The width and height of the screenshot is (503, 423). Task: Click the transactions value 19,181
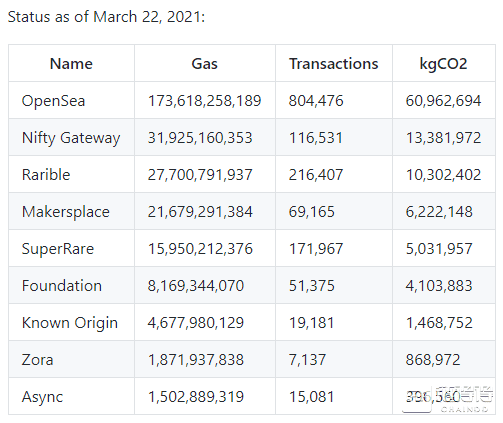pos(311,323)
